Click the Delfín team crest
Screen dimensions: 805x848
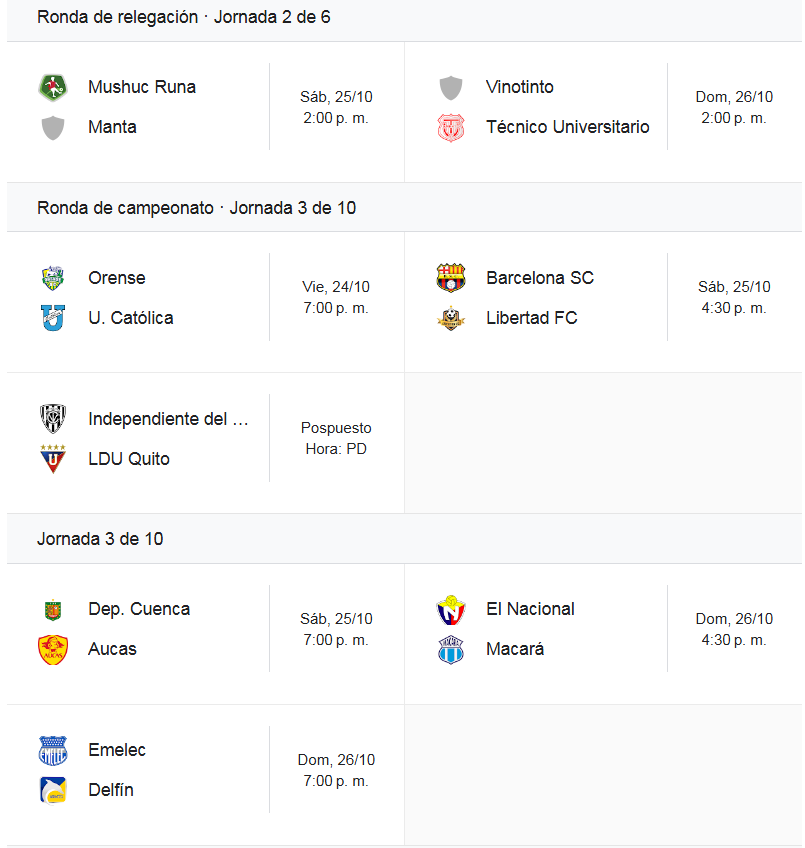[53, 791]
